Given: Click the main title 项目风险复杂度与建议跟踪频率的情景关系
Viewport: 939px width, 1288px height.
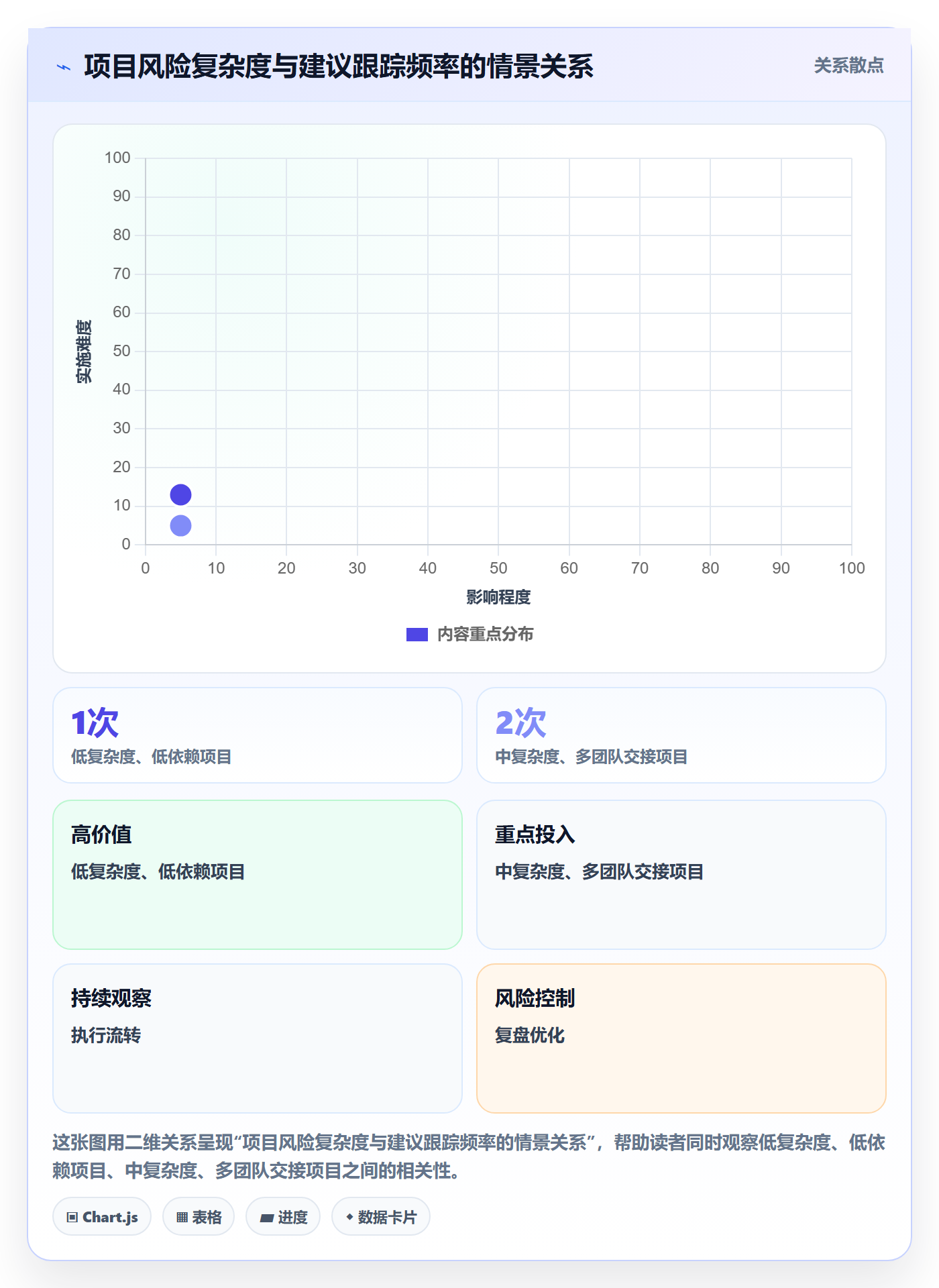Looking at the screenshot, I should 339,66.
